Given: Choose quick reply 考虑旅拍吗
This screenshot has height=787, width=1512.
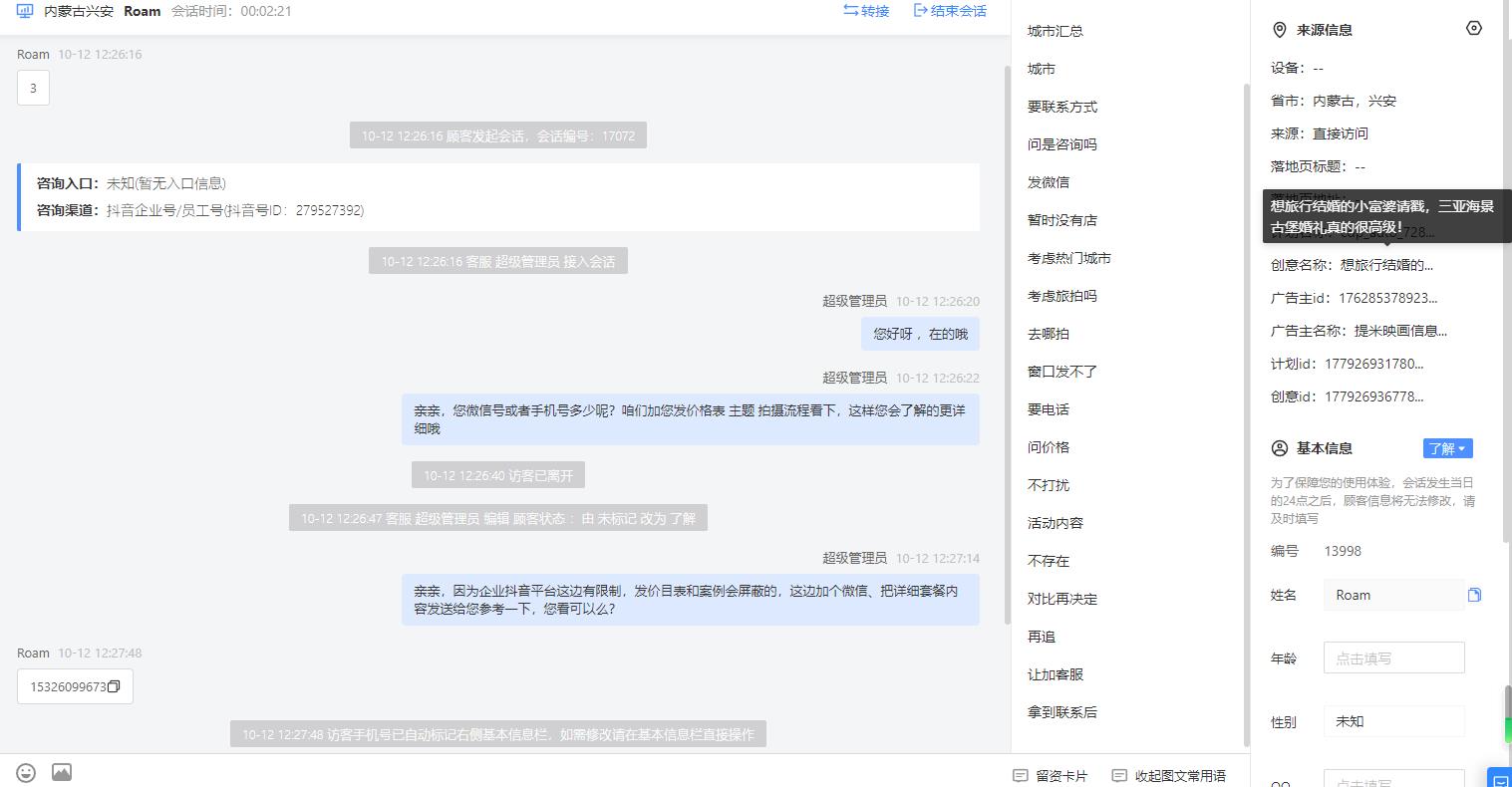Looking at the screenshot, I should [x=1062, y=296].
